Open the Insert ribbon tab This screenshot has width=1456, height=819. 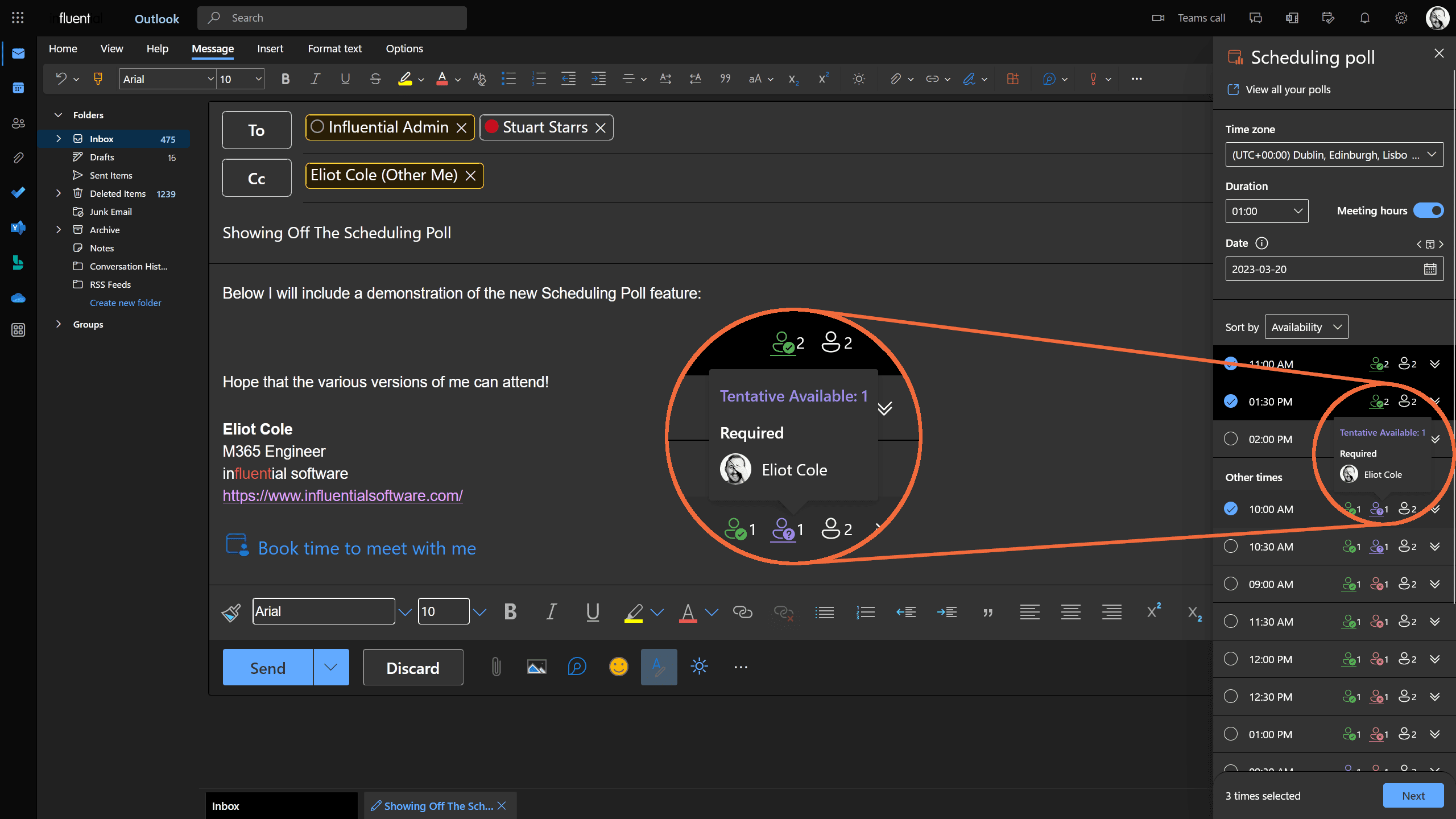tap(270, 48)
